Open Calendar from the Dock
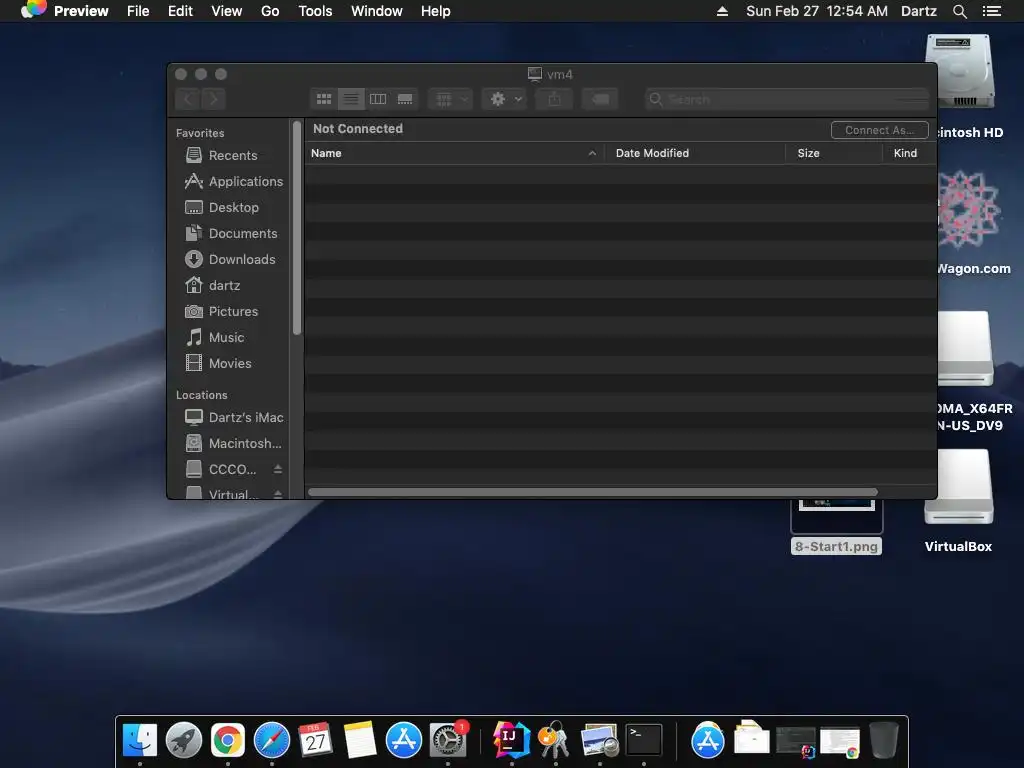Image resolution: width=1024 pixels, height=768 pixels. [315, 740]
